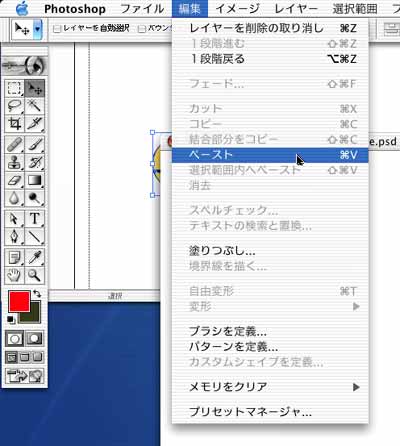Select the Dodge tool
The image size is (400, 446).
point(34,198)
